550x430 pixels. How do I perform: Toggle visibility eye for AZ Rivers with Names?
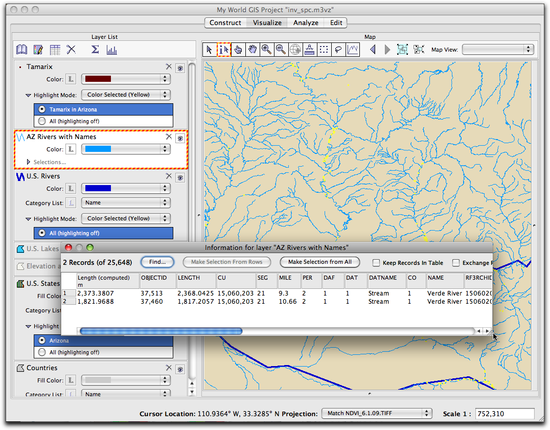pos(180,138)
